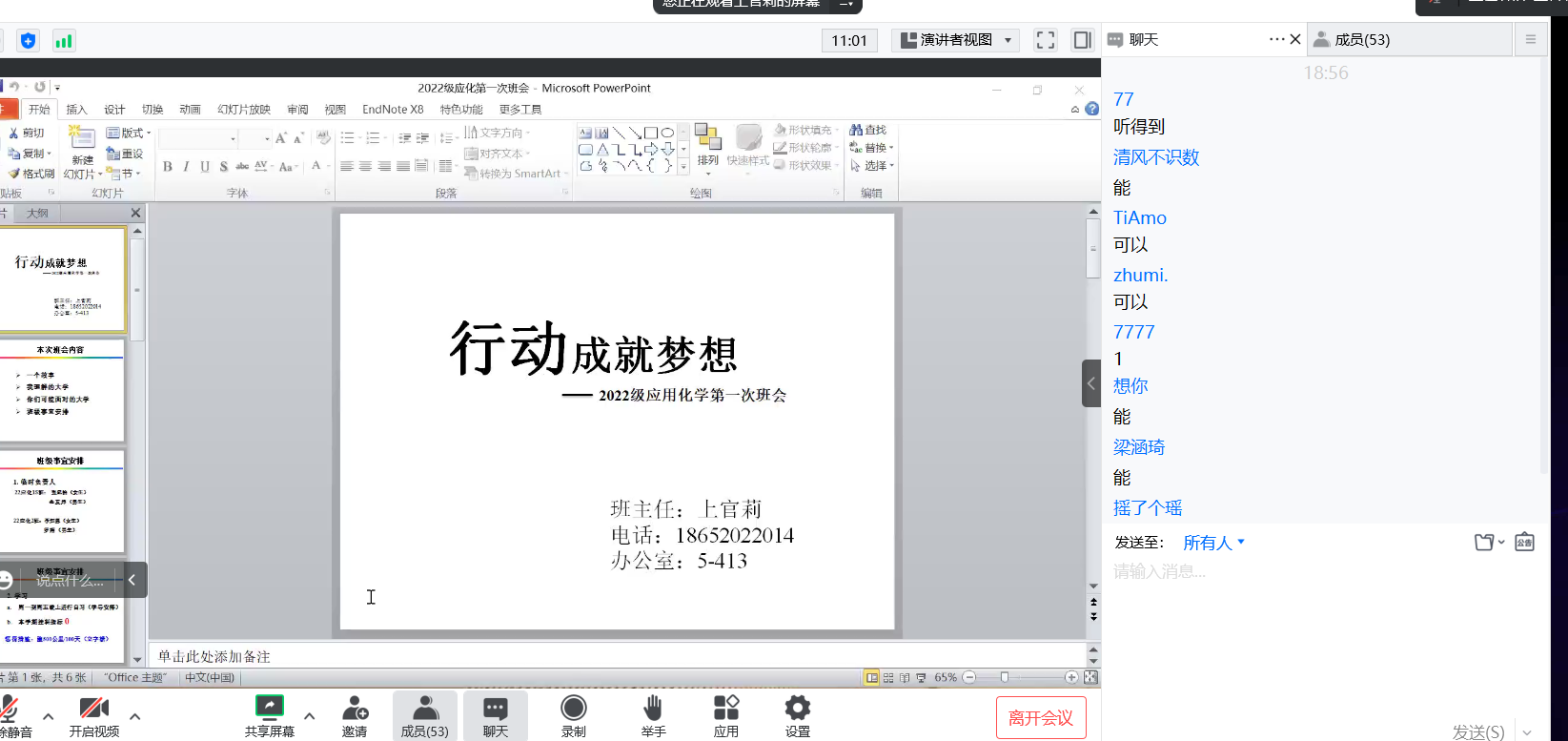
Task: Expand the share screen options arrow
Action: click(309, 716)
